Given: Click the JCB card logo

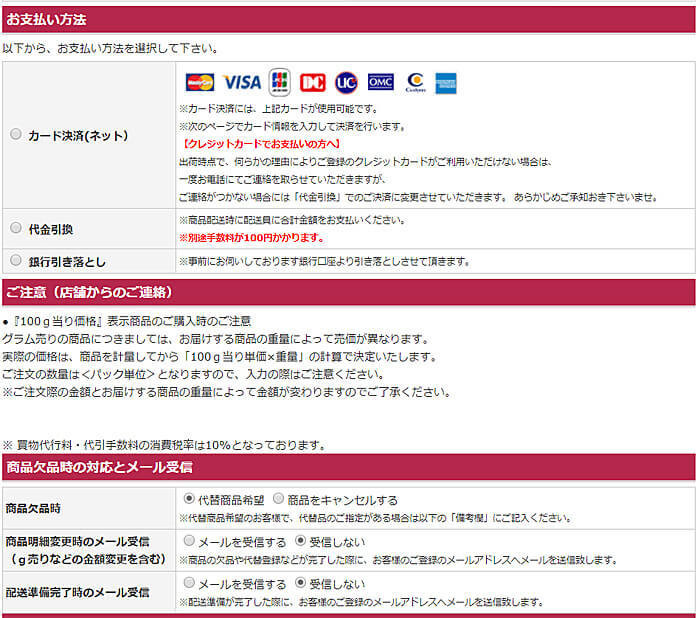Looking at the screenshot, I should [x=279, y=82].
